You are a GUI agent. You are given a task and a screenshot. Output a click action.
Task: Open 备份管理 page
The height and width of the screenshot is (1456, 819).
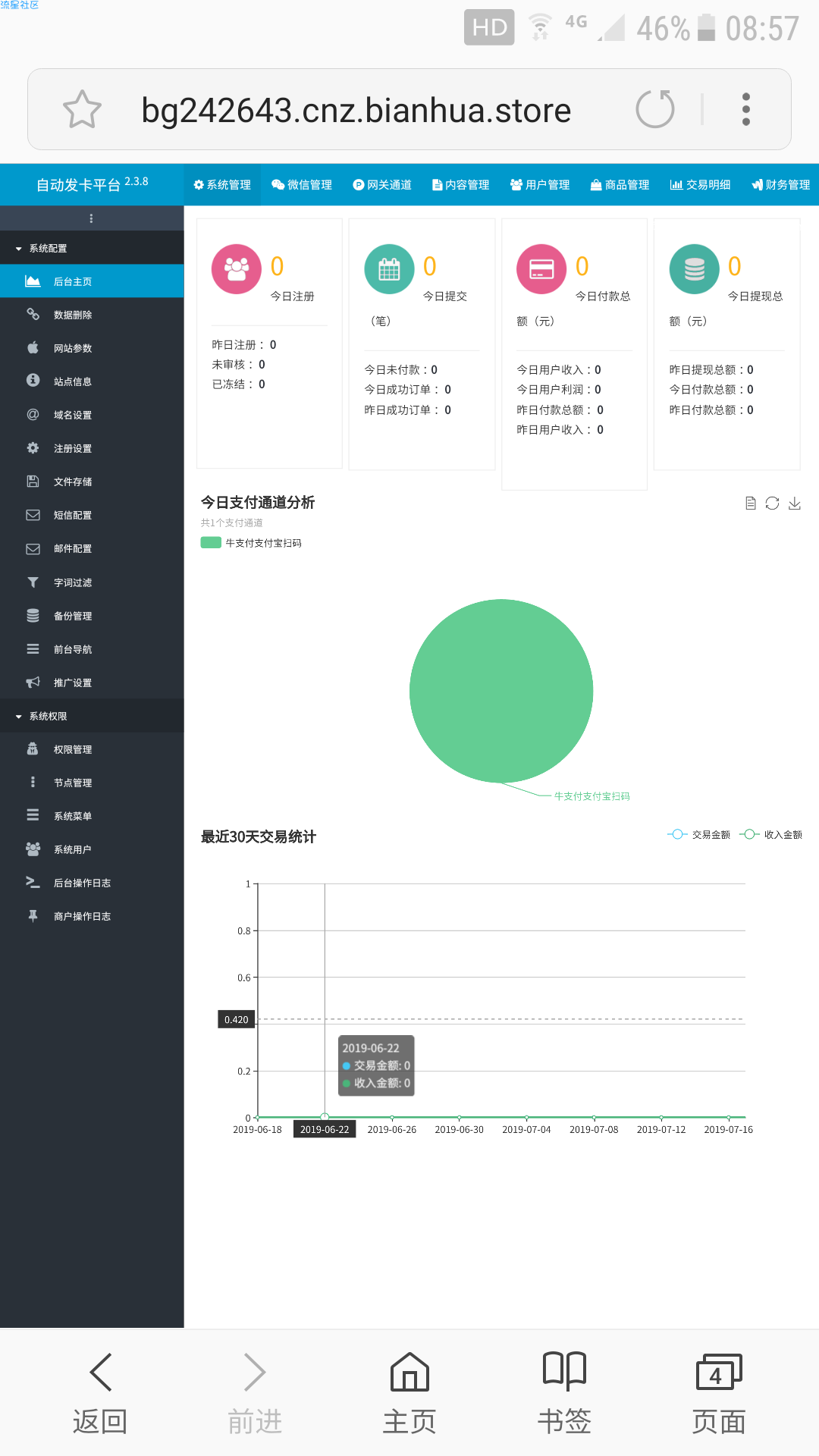[x=92, y=616]
